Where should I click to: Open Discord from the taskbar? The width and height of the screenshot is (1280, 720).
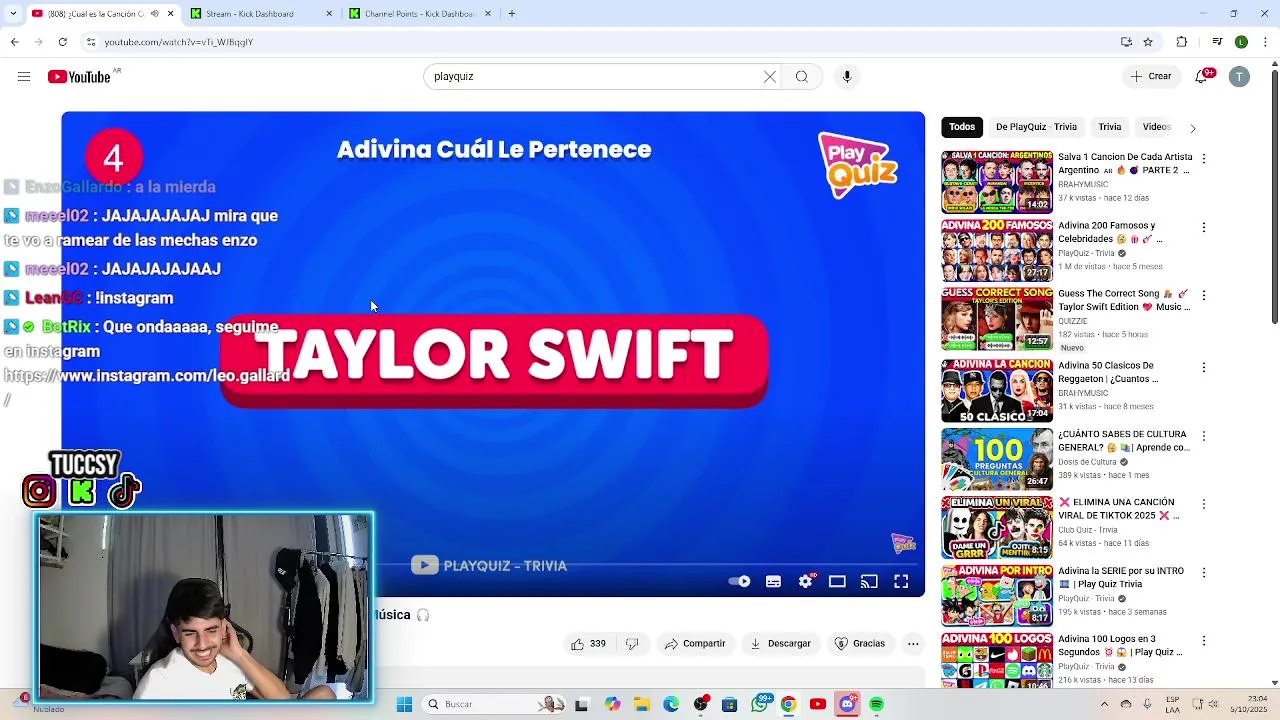(x=848, y=704)
